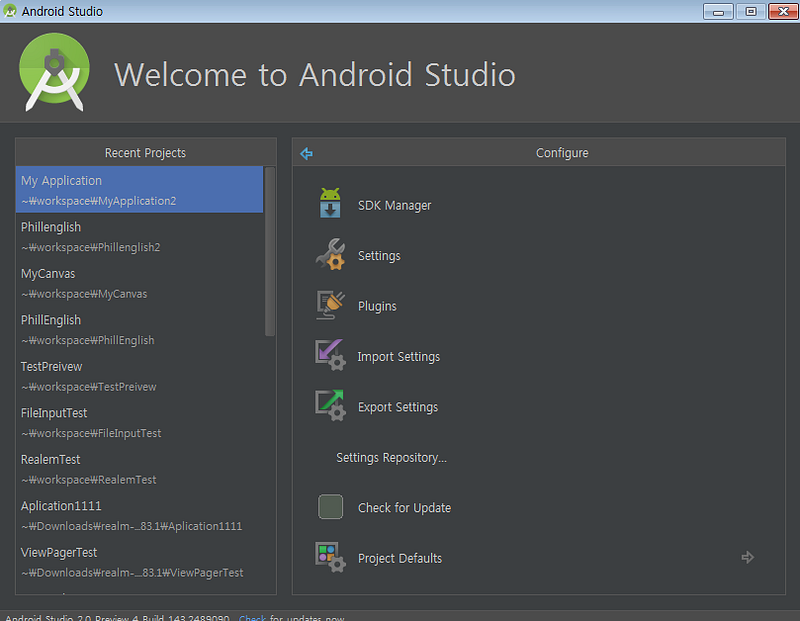
Task: Choose Import Settings
Action: [x=398, y=357]
